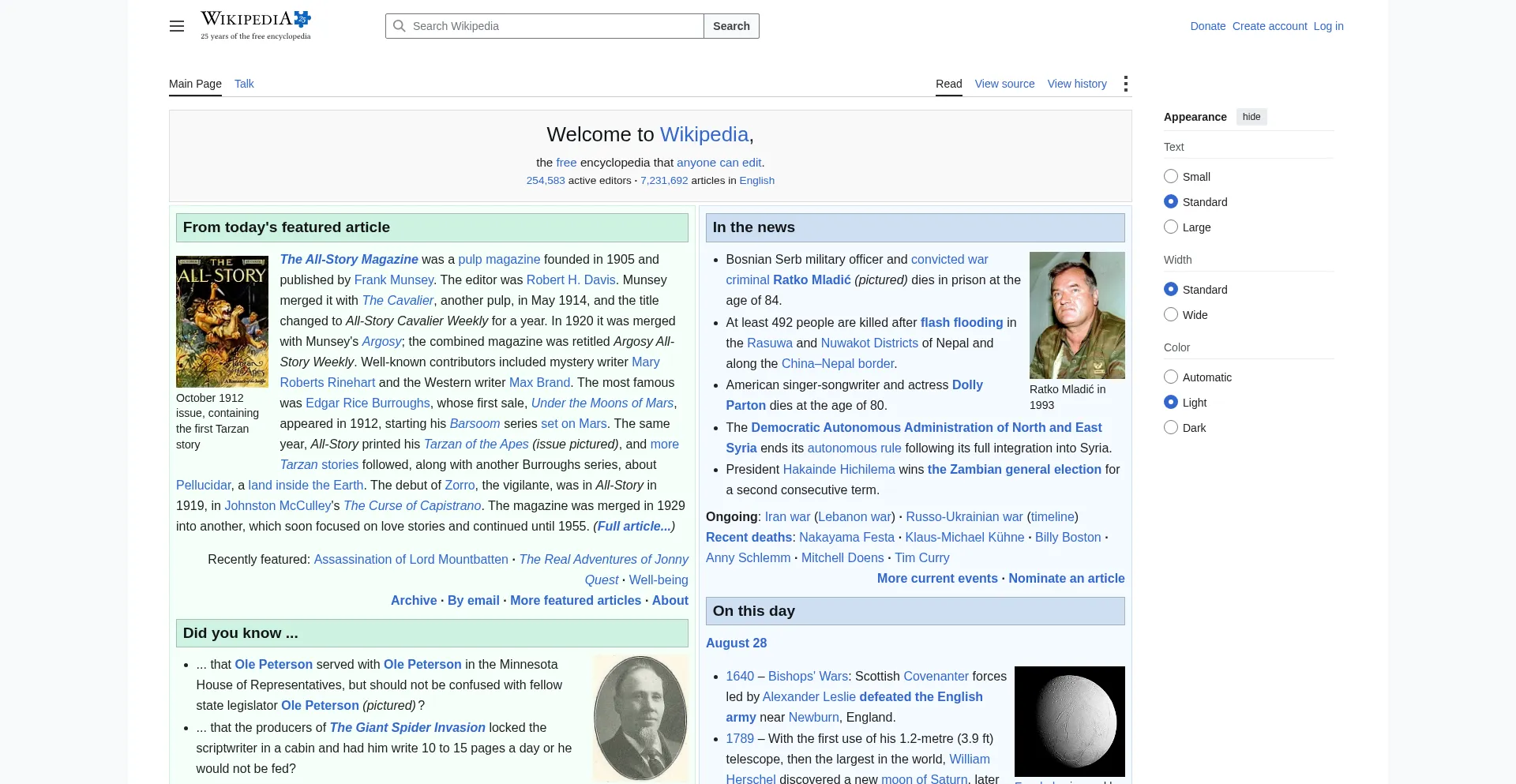Open the pulp magazine link
Screen dimensions: 1516x784
click(499, 259)
